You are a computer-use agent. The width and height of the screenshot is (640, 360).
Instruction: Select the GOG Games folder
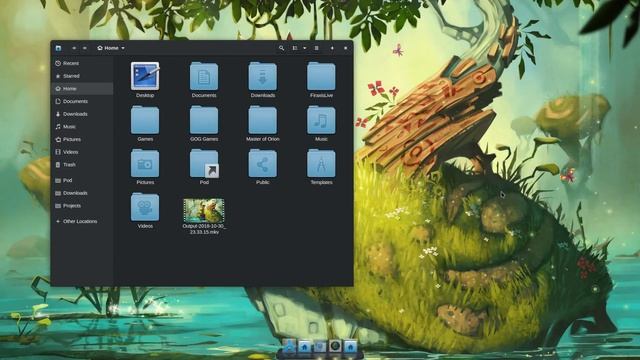click(x=204, y=120)
